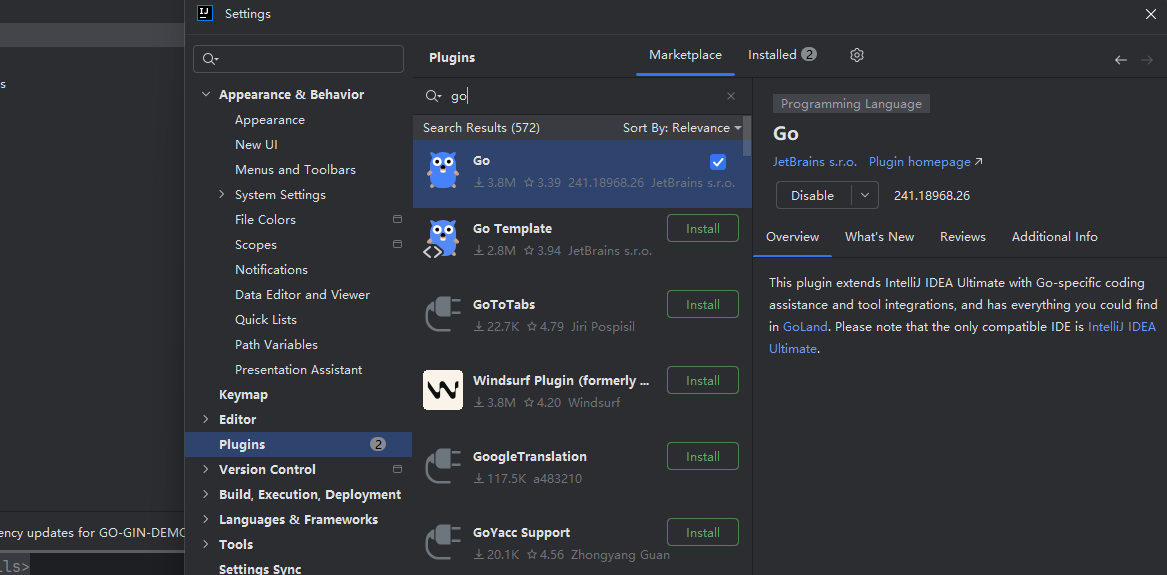Screen dimensions: 1167x575
Task: Click the project-level icon beside File Colors
Action: point(397,219)
